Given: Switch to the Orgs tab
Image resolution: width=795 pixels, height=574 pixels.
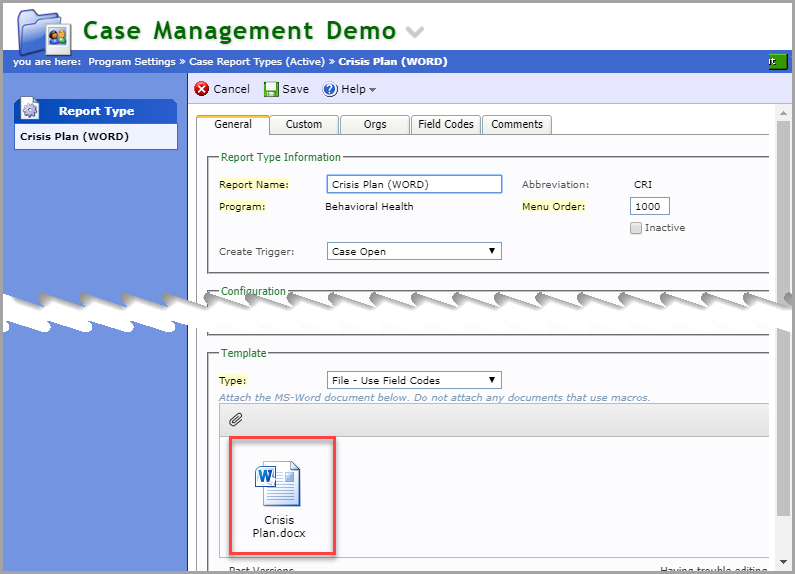Looking at the screenshot, I should pyautogui.click(x=375, y=124).
